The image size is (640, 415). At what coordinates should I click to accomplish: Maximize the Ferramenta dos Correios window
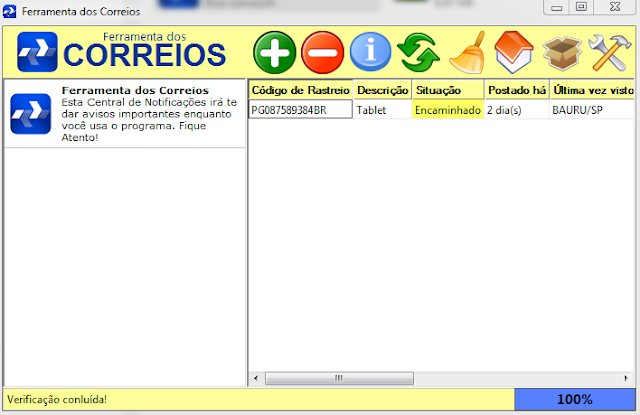coord(581,7)
